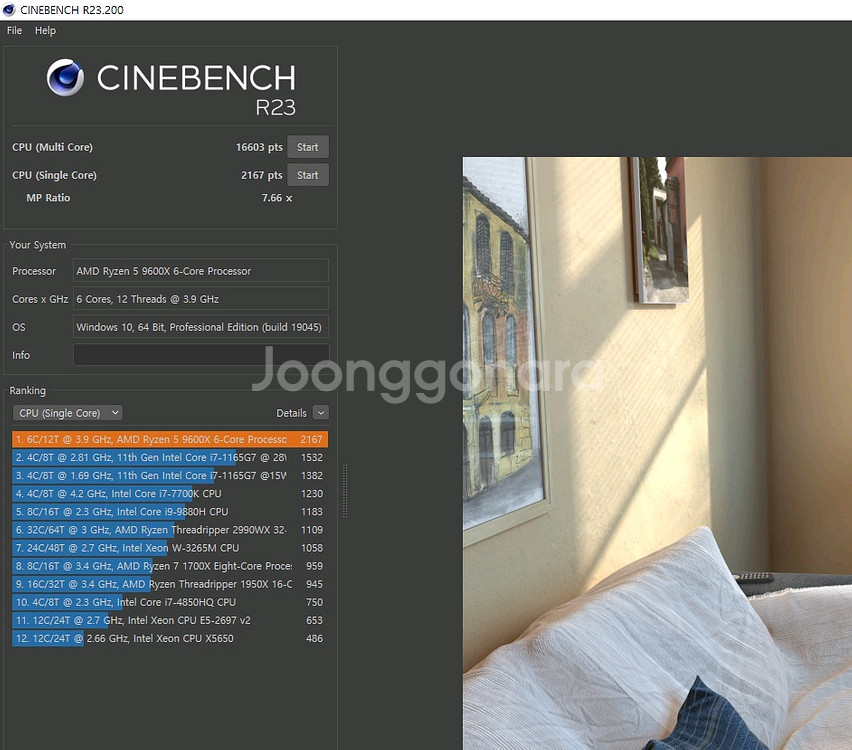
Task: Click the Processor field AMD Ryzen 5 9600X
Action: click(201, 271)
